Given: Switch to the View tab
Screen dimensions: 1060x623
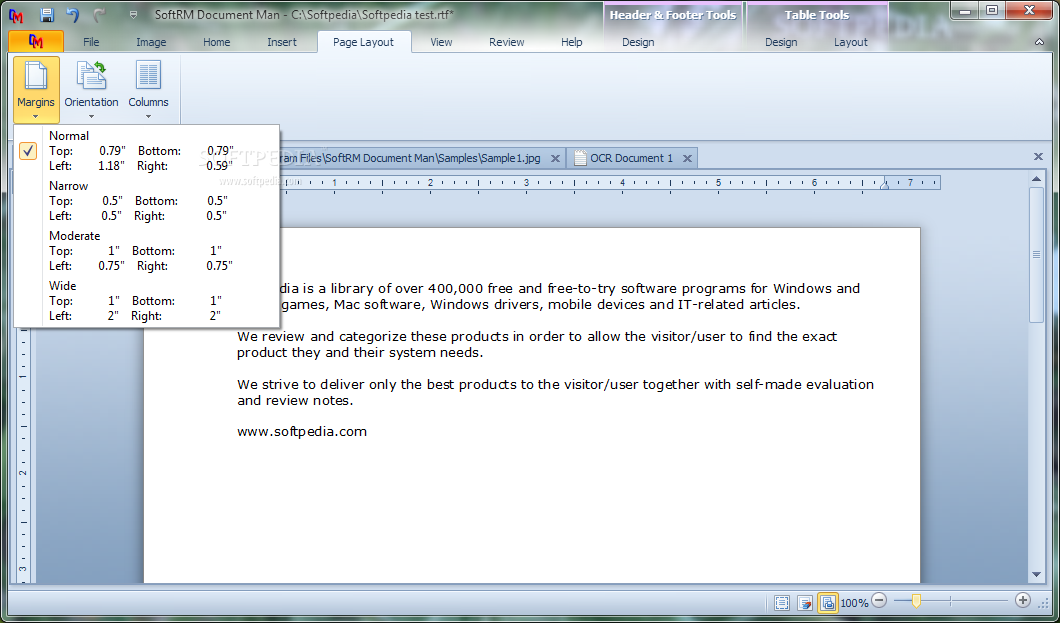Looking at the screenshot, I should (x=441, y=42).
